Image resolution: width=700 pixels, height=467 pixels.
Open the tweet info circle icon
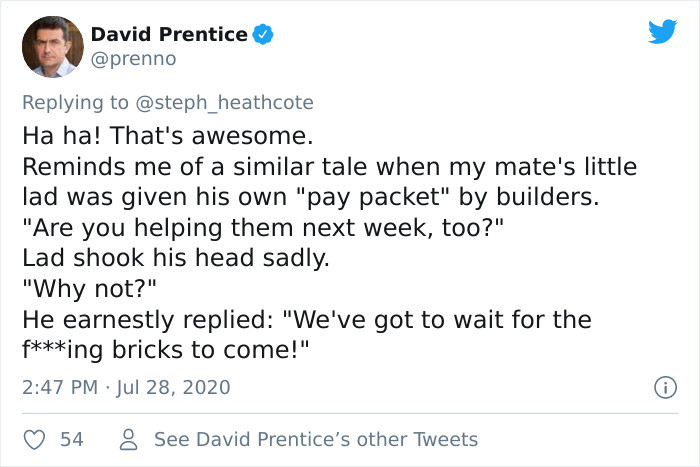[660, 386]
